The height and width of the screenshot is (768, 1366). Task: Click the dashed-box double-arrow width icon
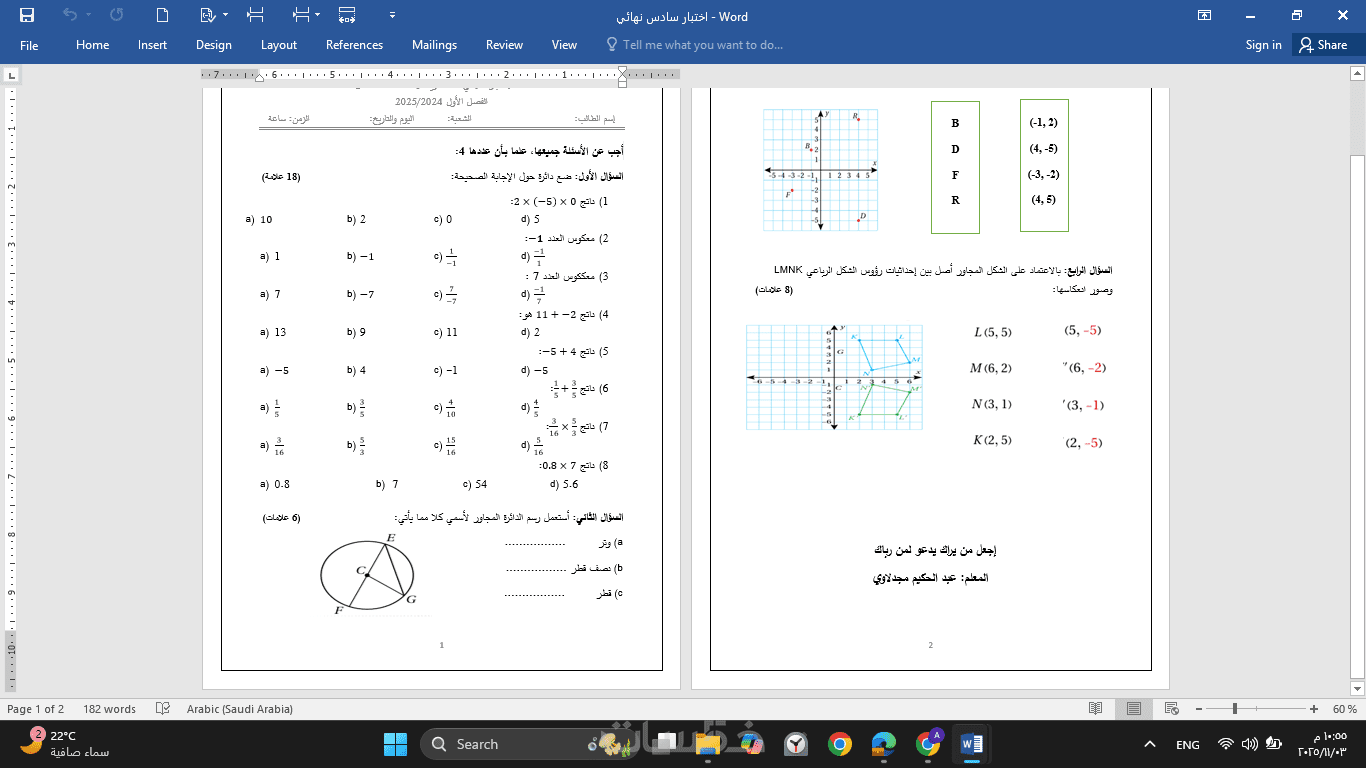(347, 16)
